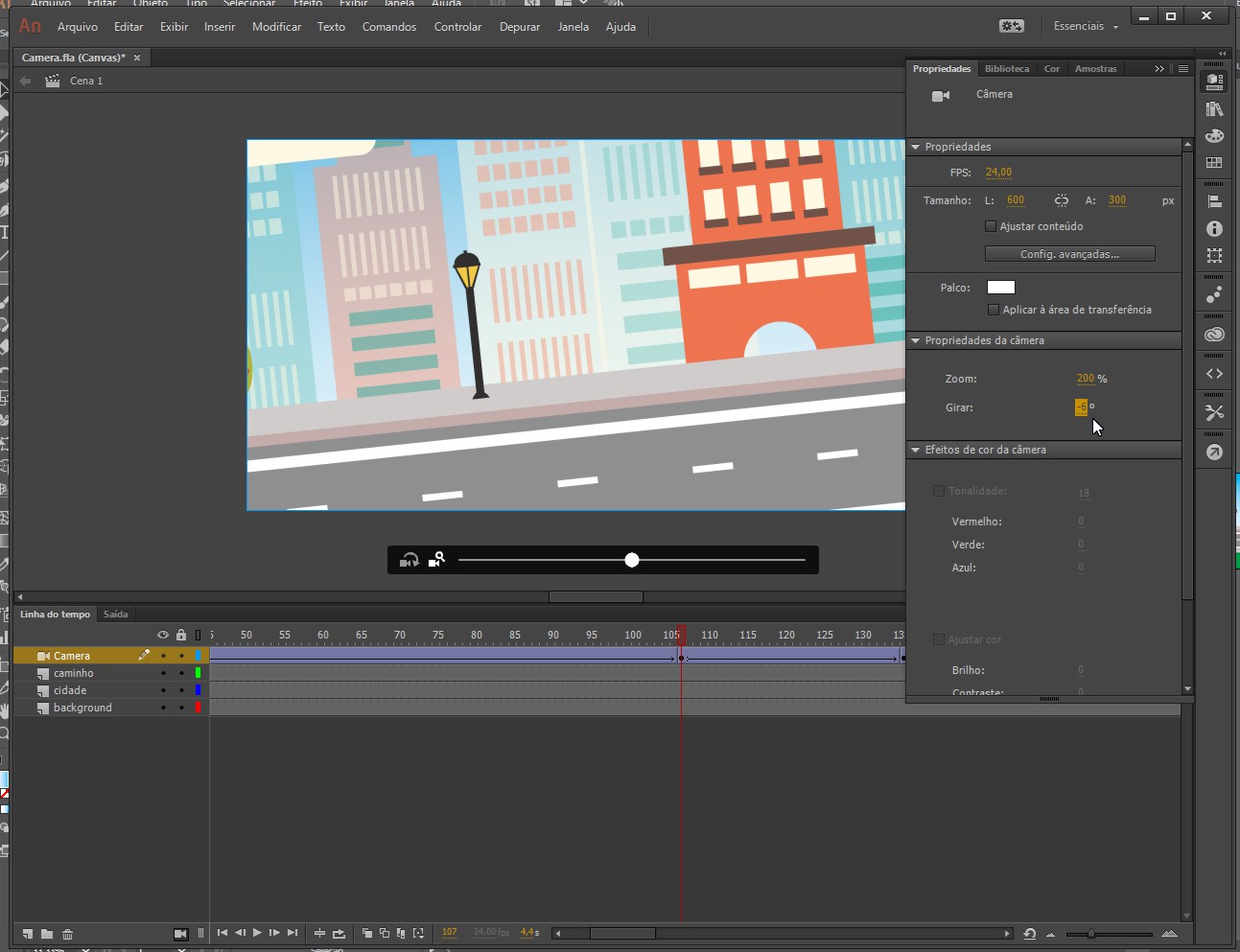Create a new layer folder
The height and width of the screenshot is (952, 1240).
click(x=47, y=934)
